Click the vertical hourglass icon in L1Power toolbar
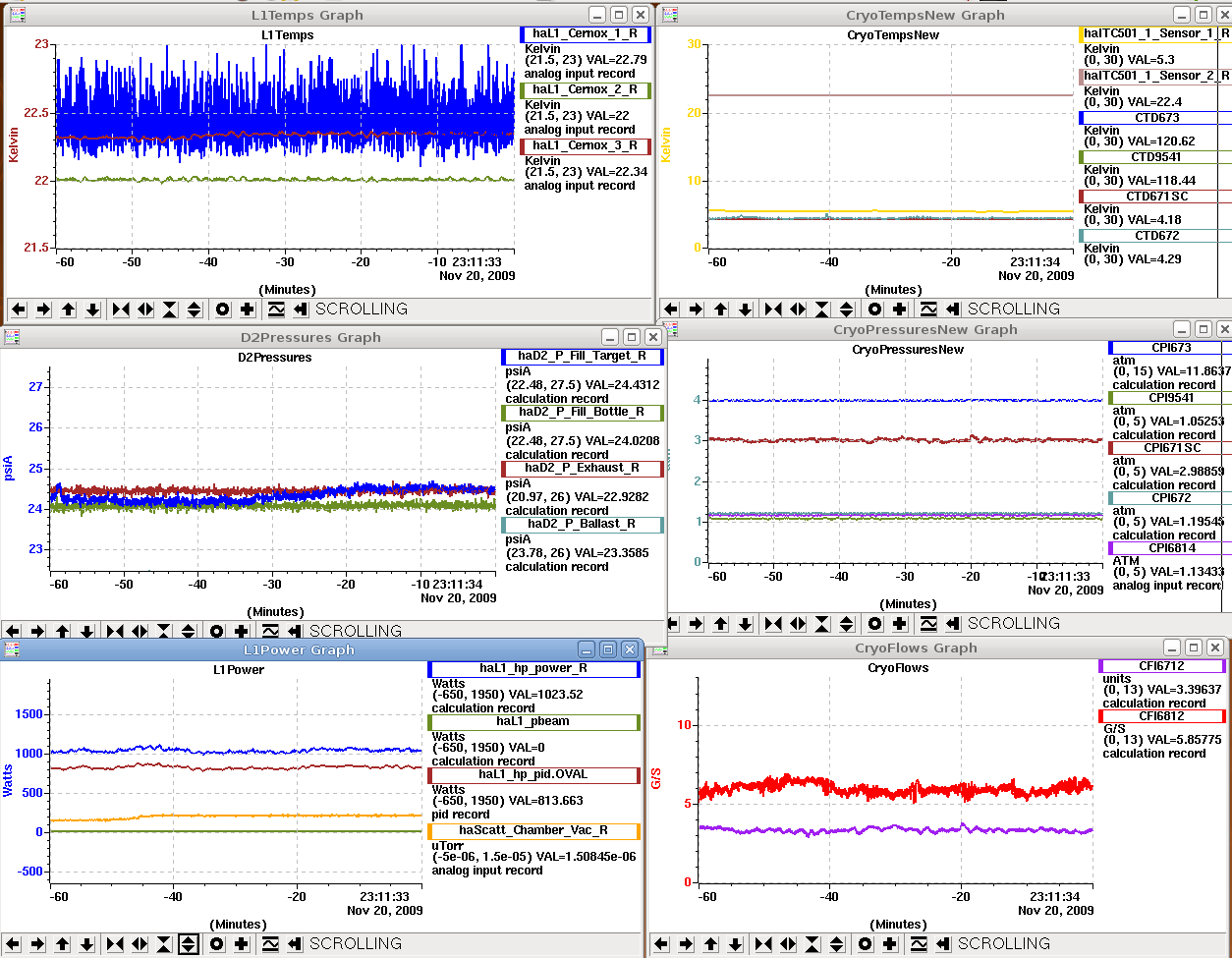The height and width of the screenshot is (958, 1232). [x=164, y=943]
